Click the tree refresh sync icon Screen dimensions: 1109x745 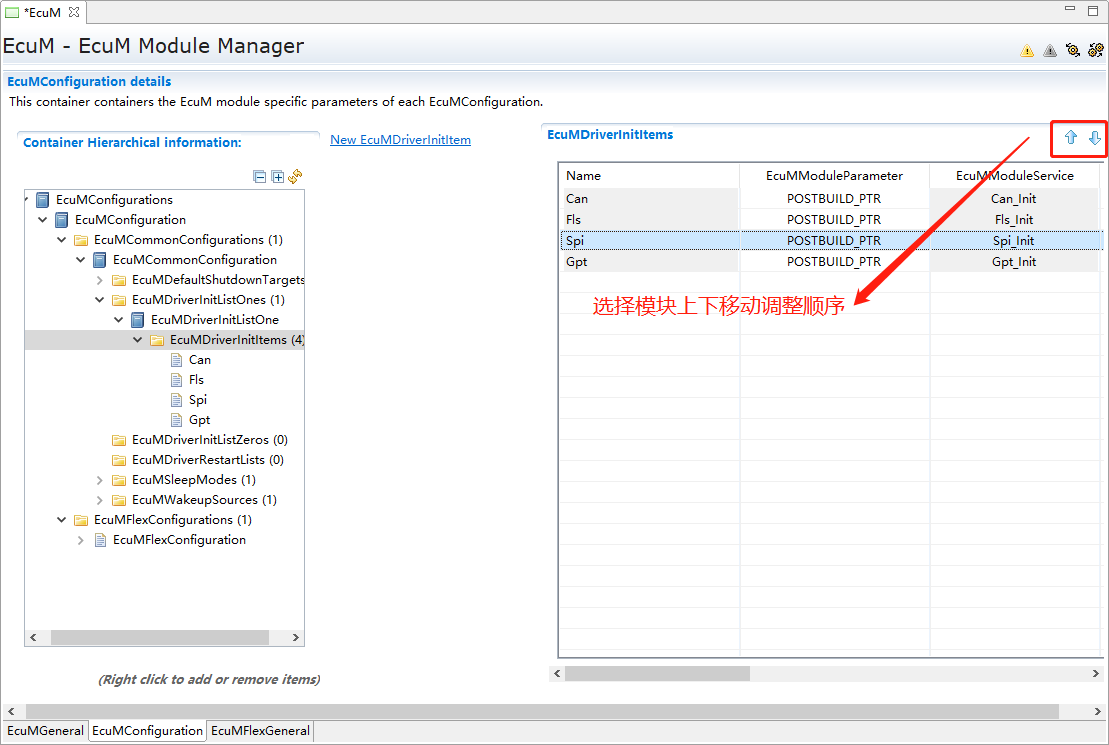pyautogui.click(x=295, y=177)
